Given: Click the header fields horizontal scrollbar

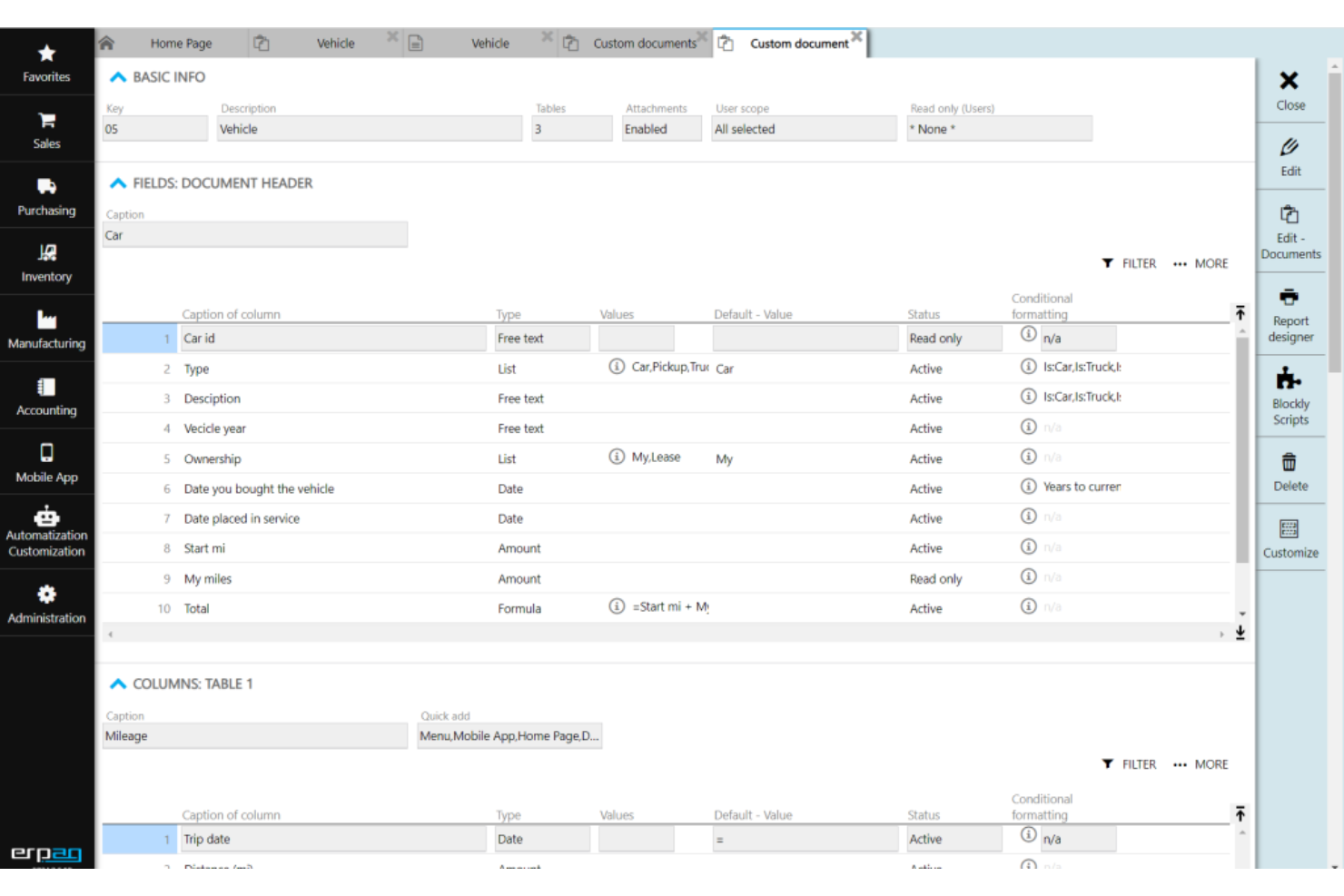Looking at the screenshot, I should point(666,634).
